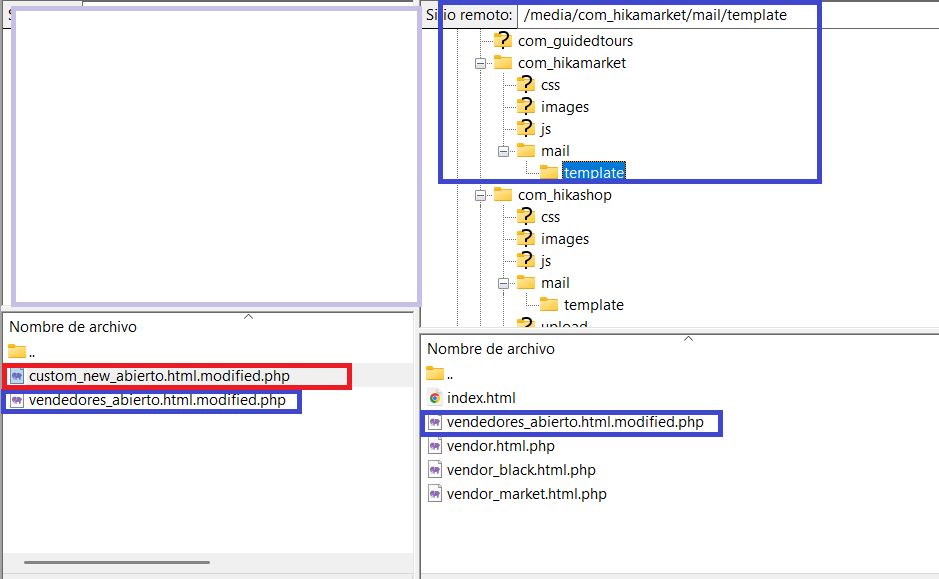
Task: Click folder icon of com_hikashop template
Action: pyautogui.click(x=549, y=304)
